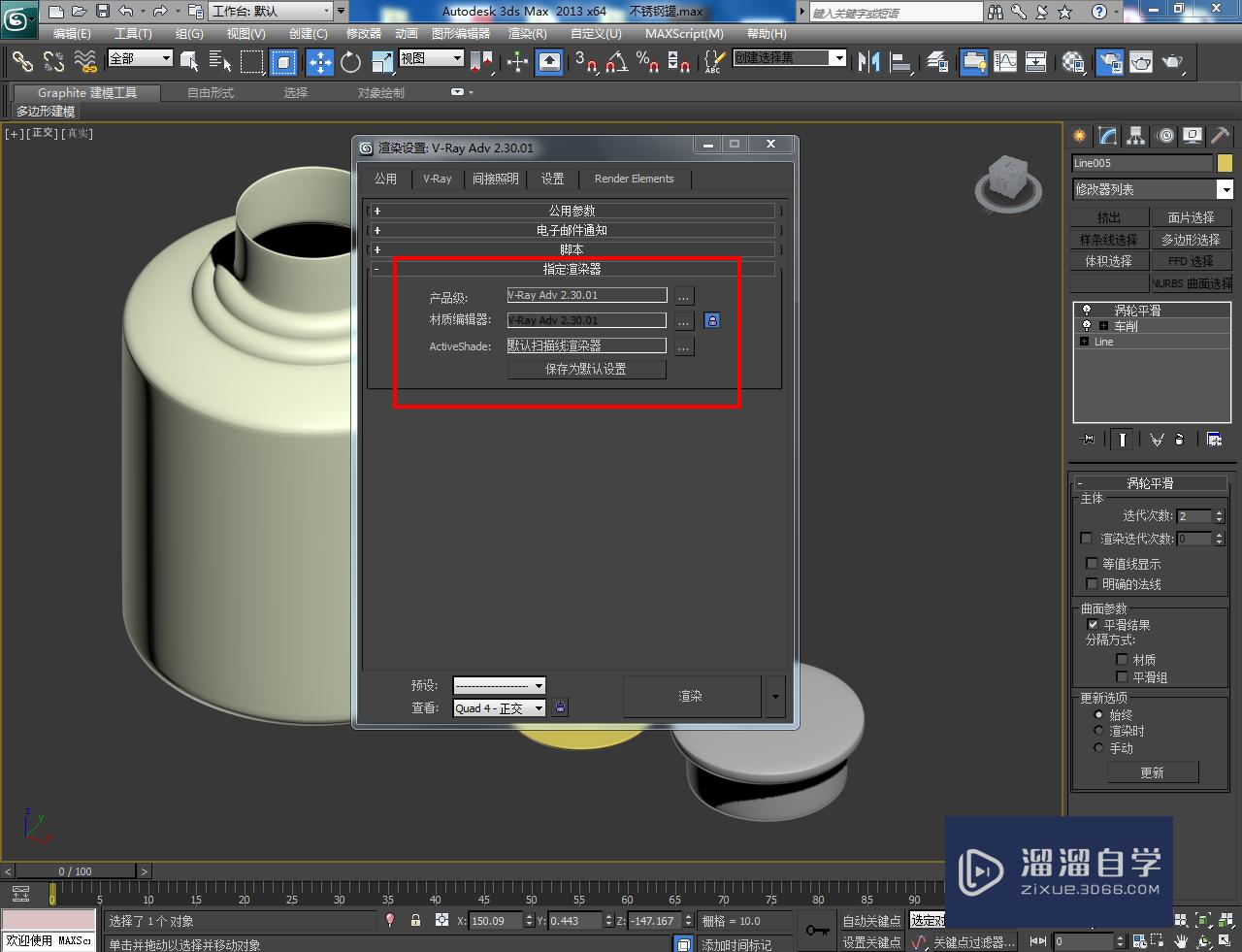
Task: Open the Select by Name list
Action: pyautogui.click(x=220, y=62)
